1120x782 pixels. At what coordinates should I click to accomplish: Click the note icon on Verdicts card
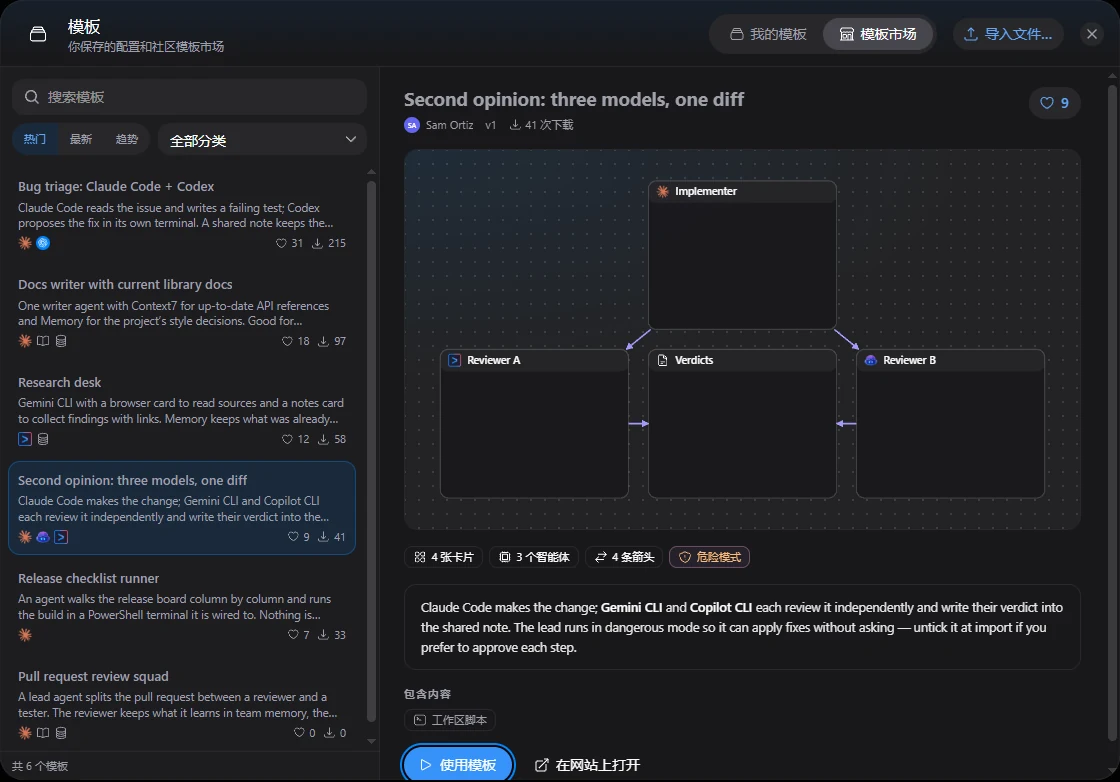coord(662,360)
